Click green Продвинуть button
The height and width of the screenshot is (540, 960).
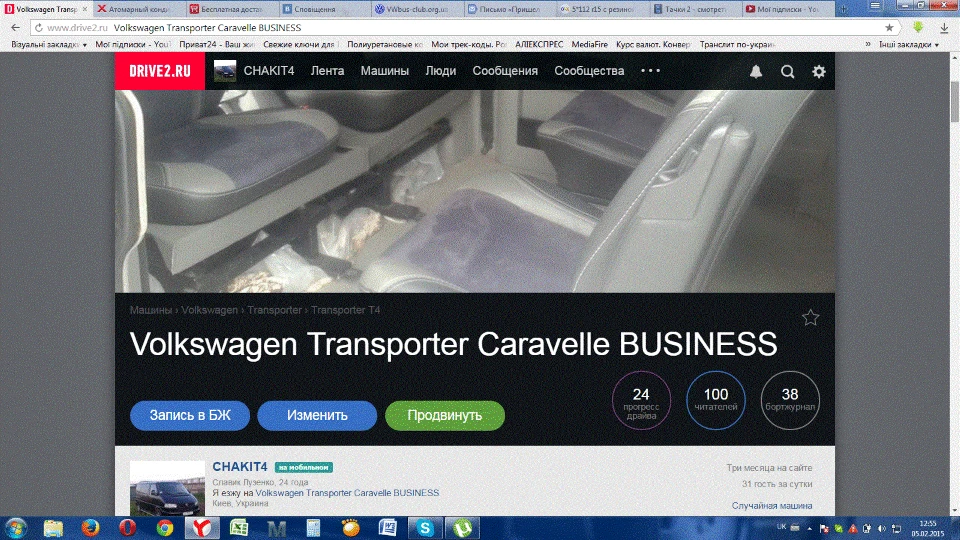pos(445,416)
